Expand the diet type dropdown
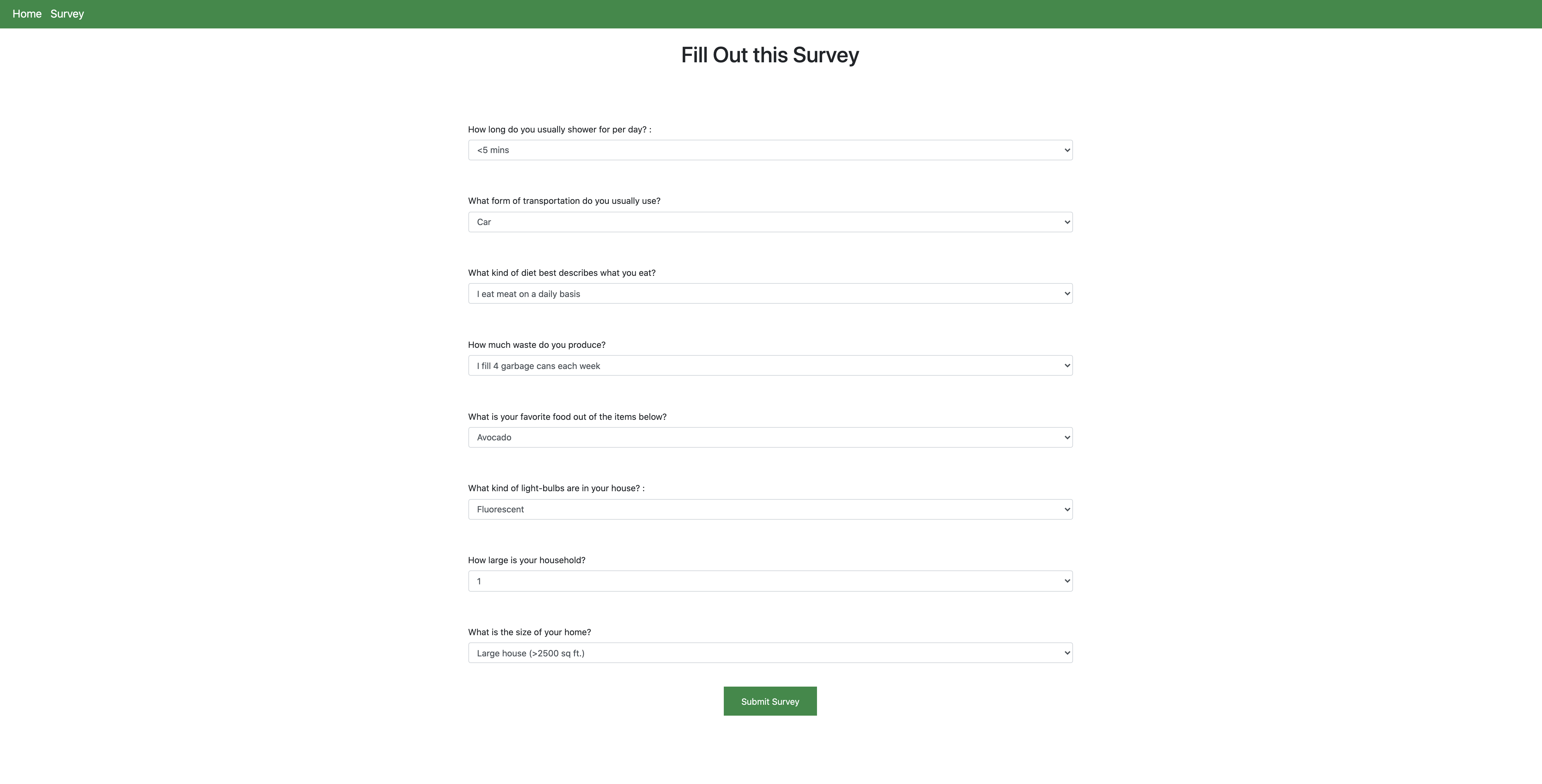Viewport: 1542px width, 784px height. [770, 294]
